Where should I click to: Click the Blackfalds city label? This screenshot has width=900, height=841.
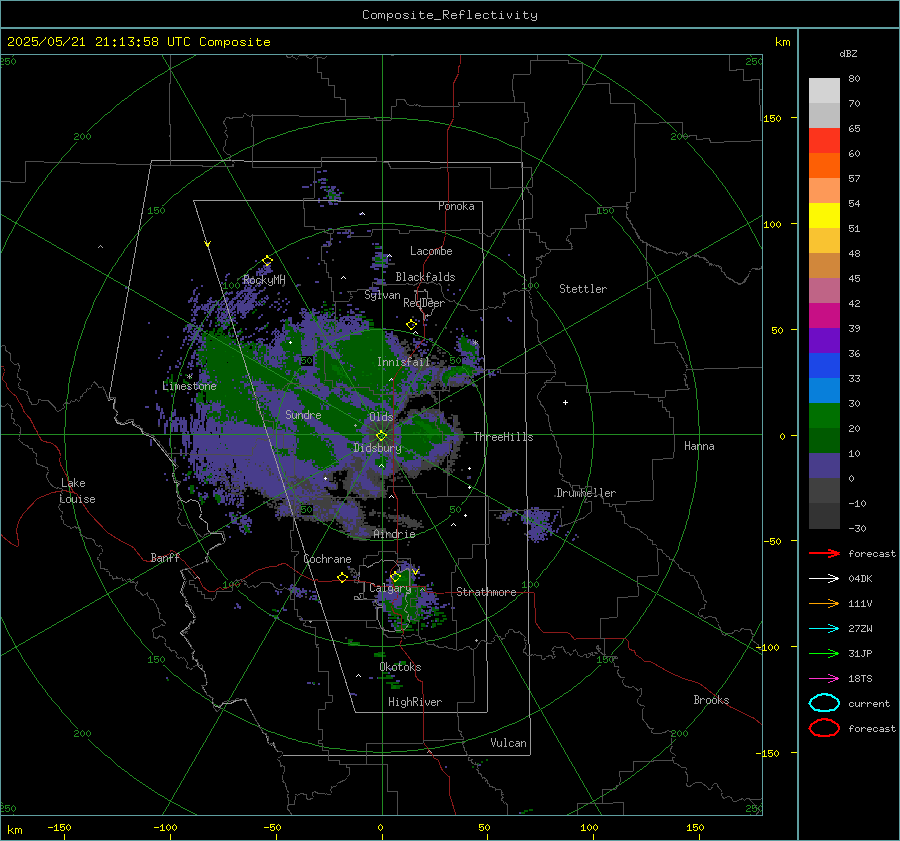(x=425, y=277)
